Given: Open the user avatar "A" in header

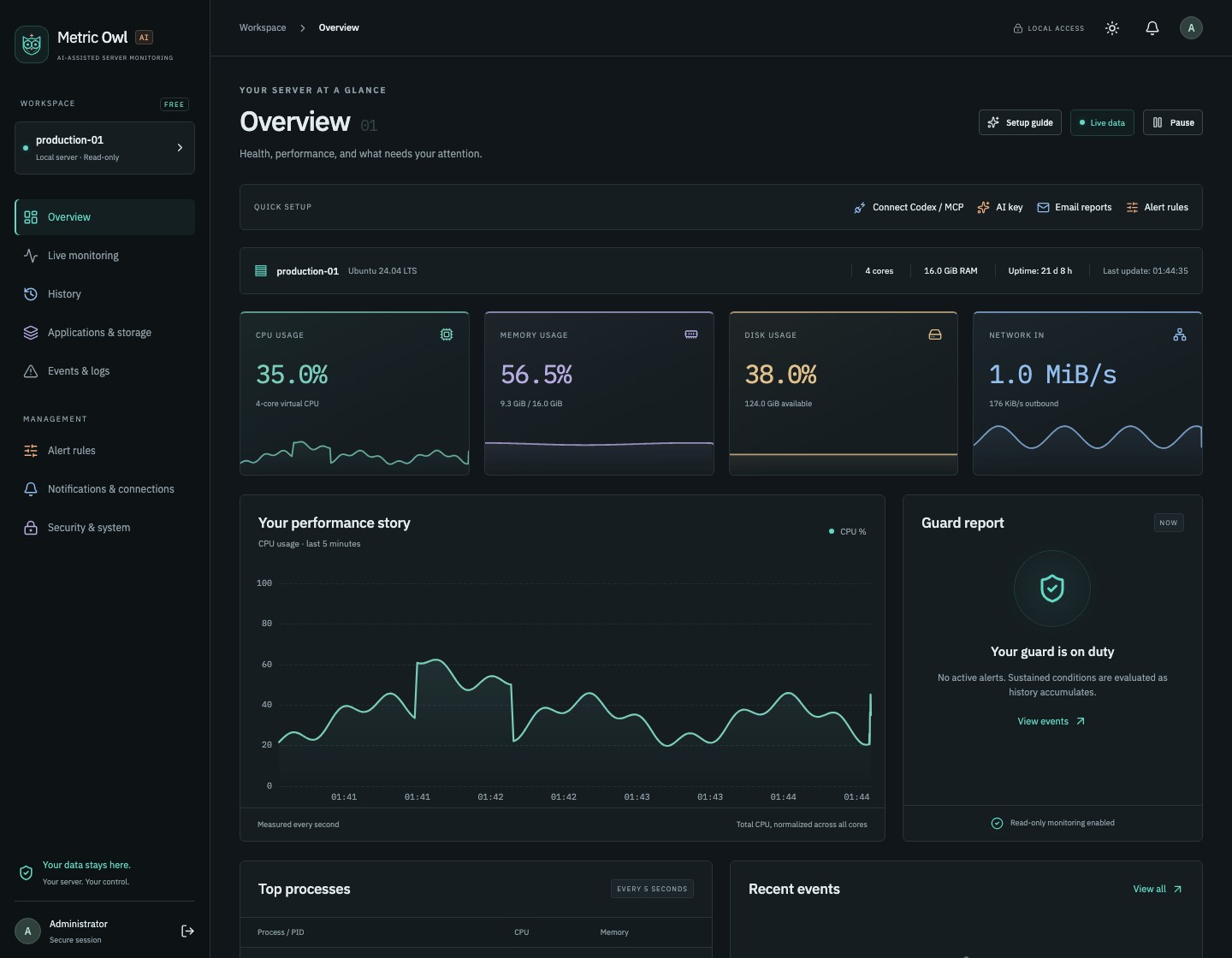Looking at the screenshot, I should tap(1191, 28).
